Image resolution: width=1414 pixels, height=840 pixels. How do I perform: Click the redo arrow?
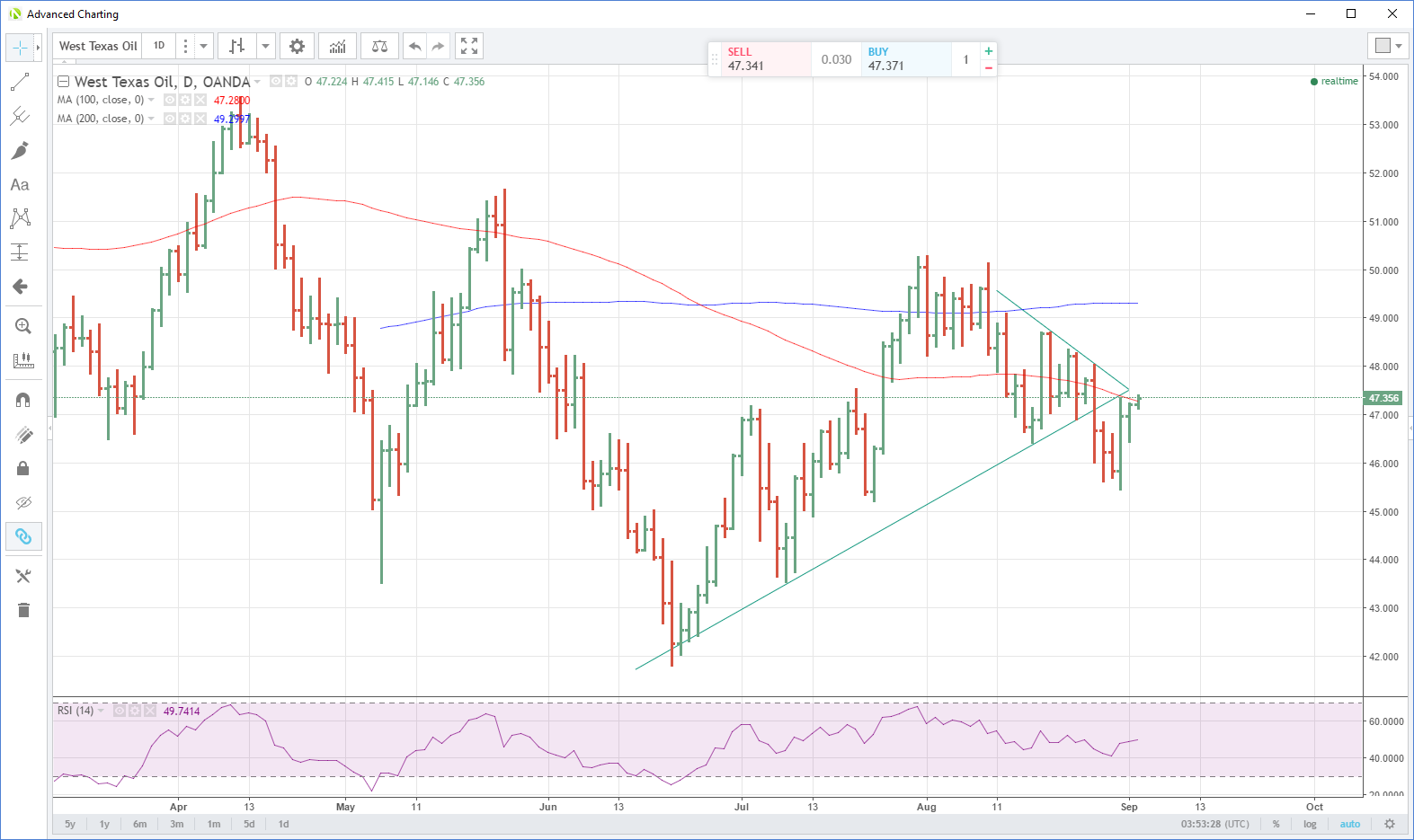(438, 46)
